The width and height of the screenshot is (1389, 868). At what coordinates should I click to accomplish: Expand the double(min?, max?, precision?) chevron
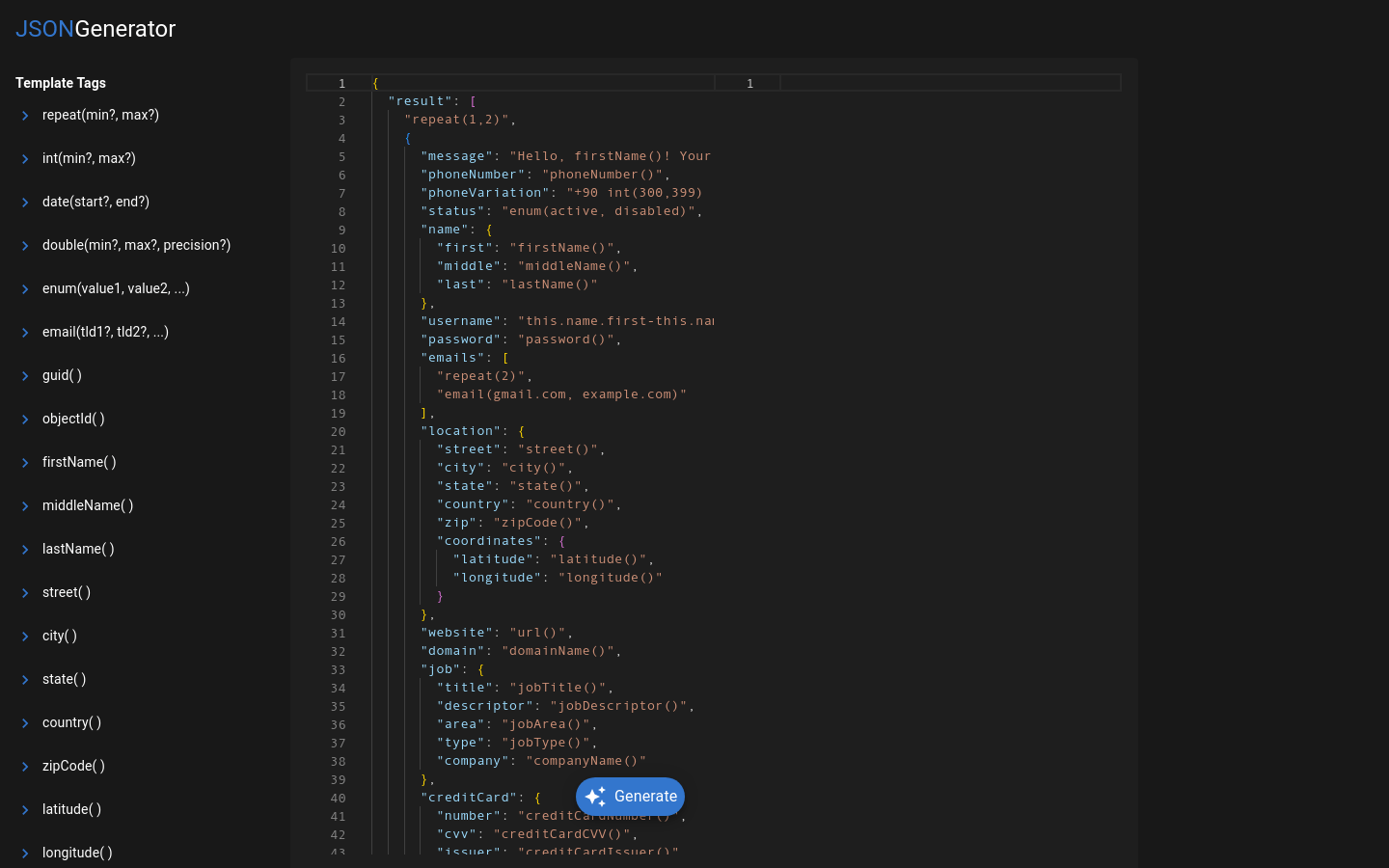25,246
